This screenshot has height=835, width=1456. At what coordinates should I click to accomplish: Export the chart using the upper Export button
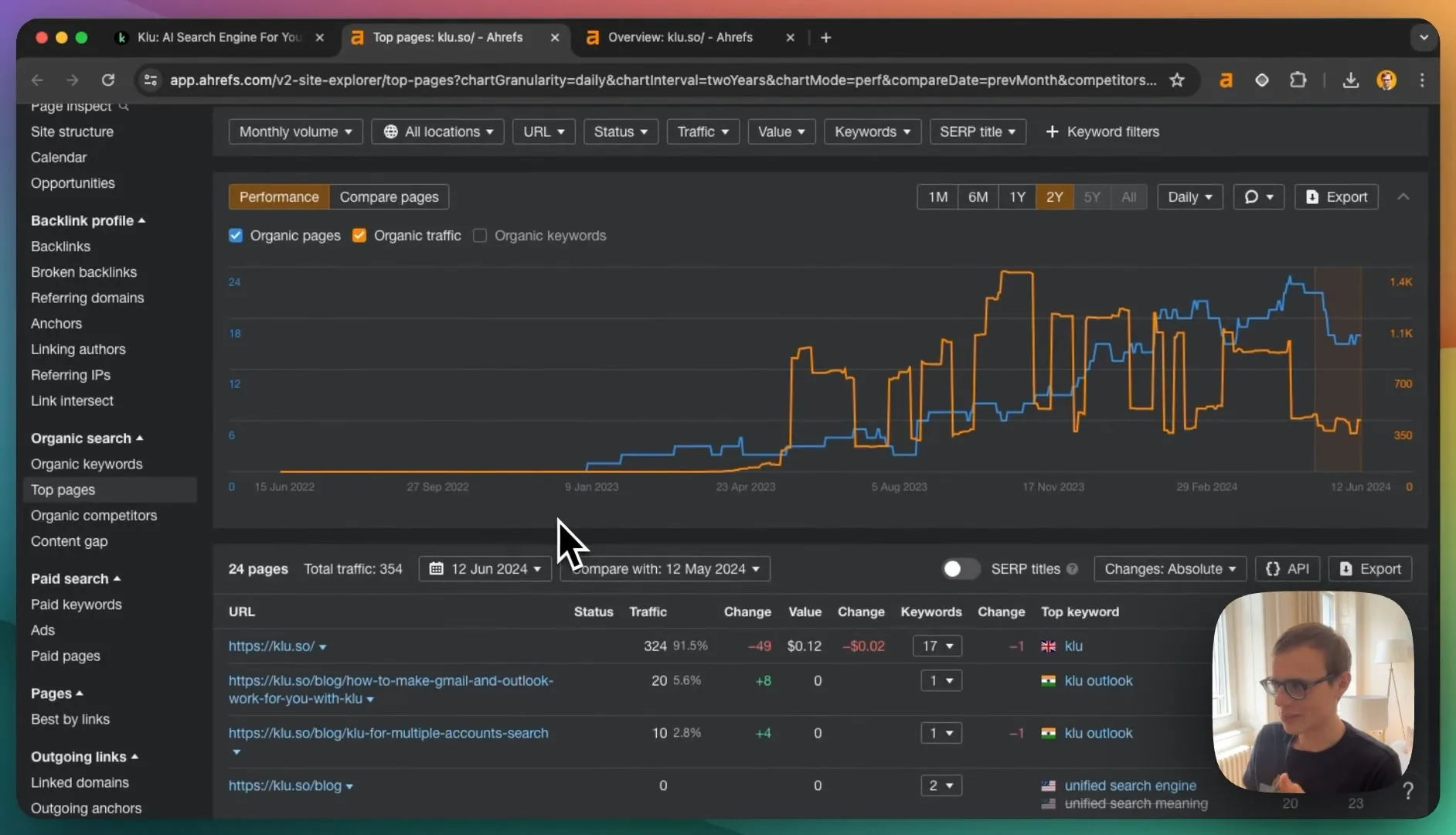[x=1336, y=197]
